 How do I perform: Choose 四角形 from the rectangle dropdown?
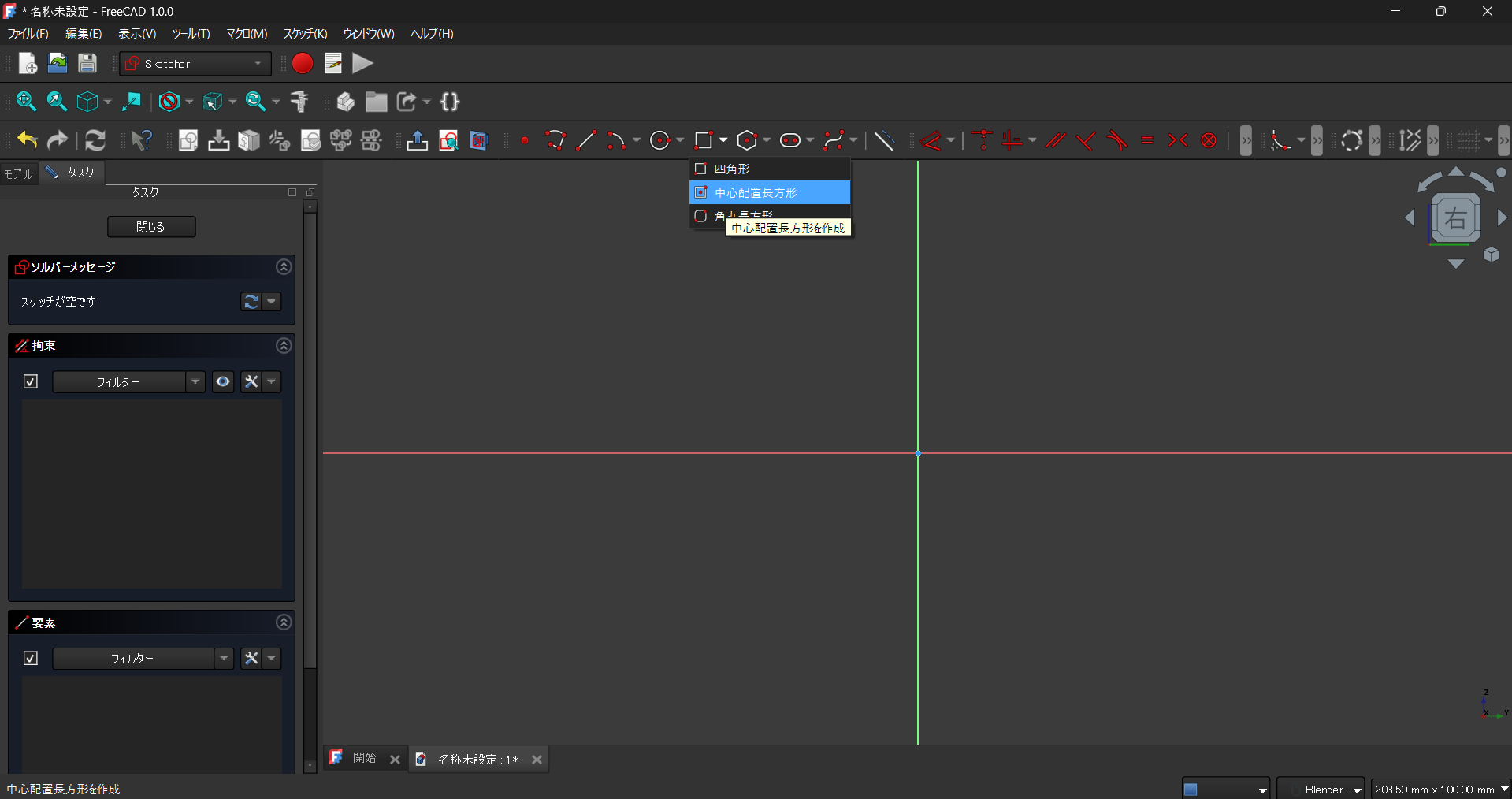(x=770, y=169)
